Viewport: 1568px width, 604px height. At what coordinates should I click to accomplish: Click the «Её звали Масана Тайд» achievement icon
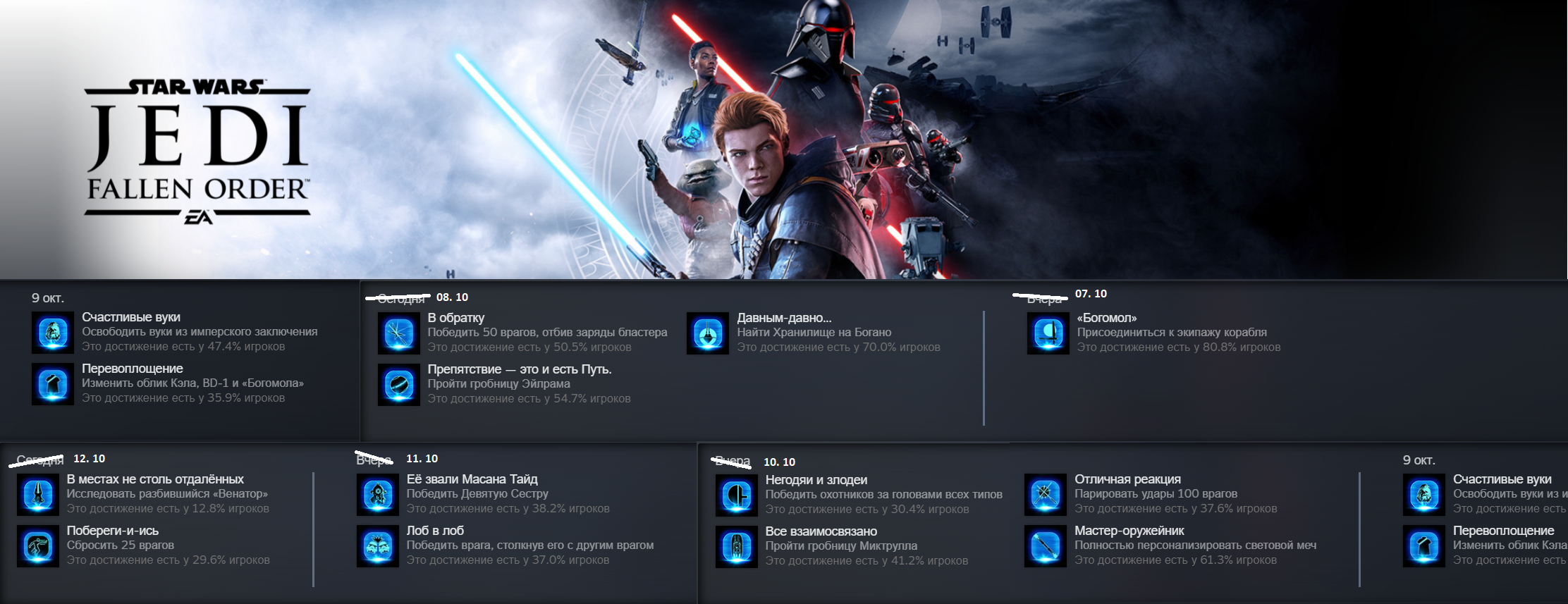[378, 494]
